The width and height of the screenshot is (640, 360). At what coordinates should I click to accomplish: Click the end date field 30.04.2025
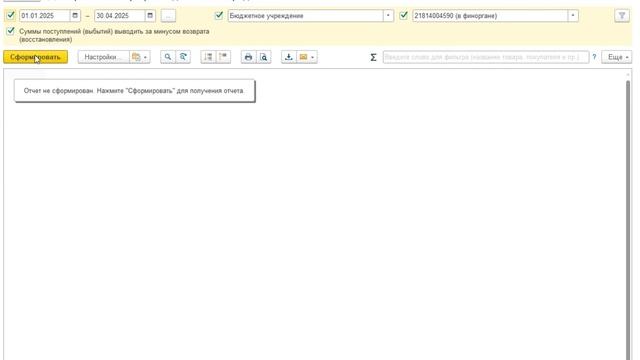point(119,16)
